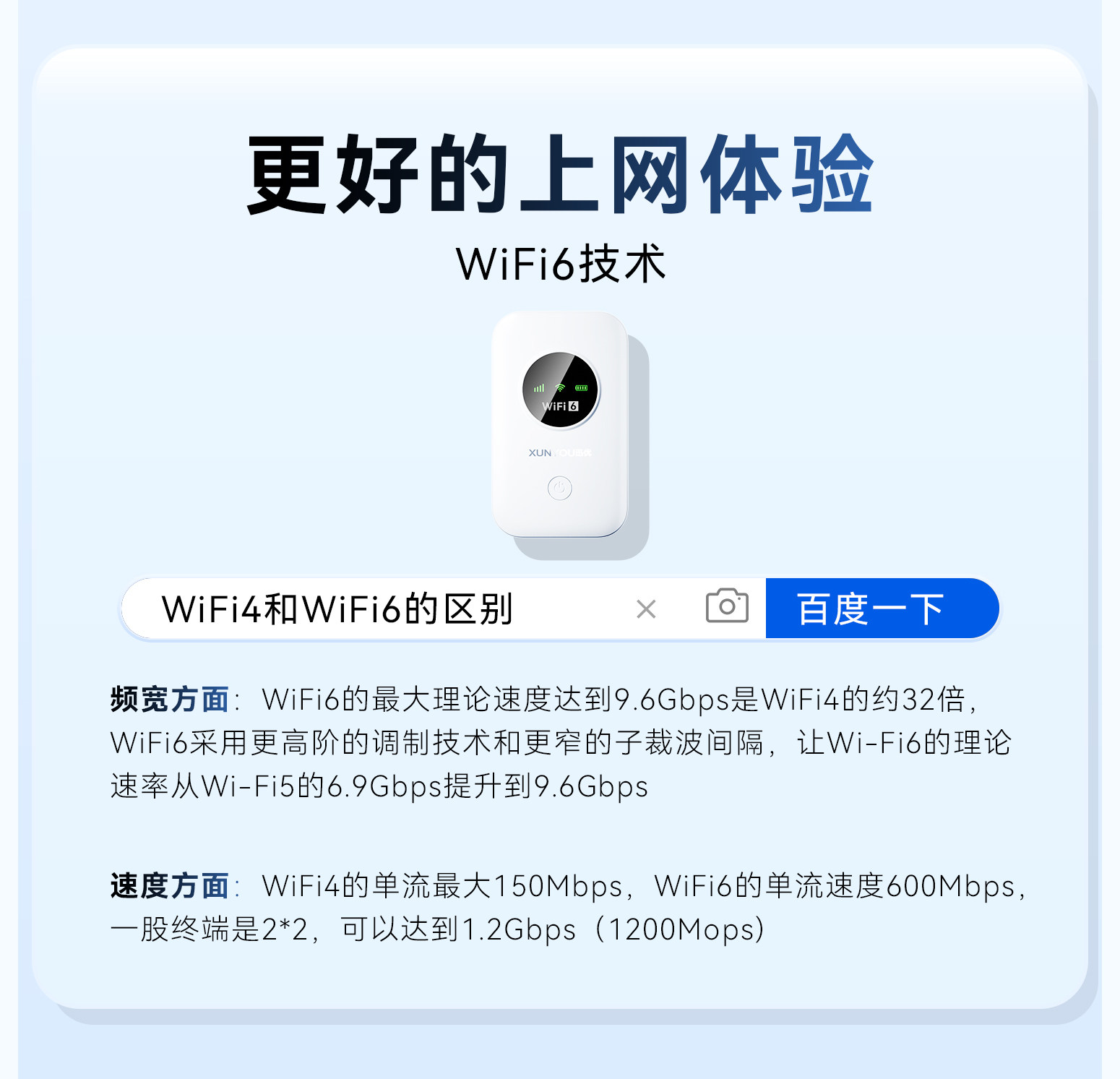Click the 频宽方面 bold label
1120x1079 pixels.
(170, 700)
